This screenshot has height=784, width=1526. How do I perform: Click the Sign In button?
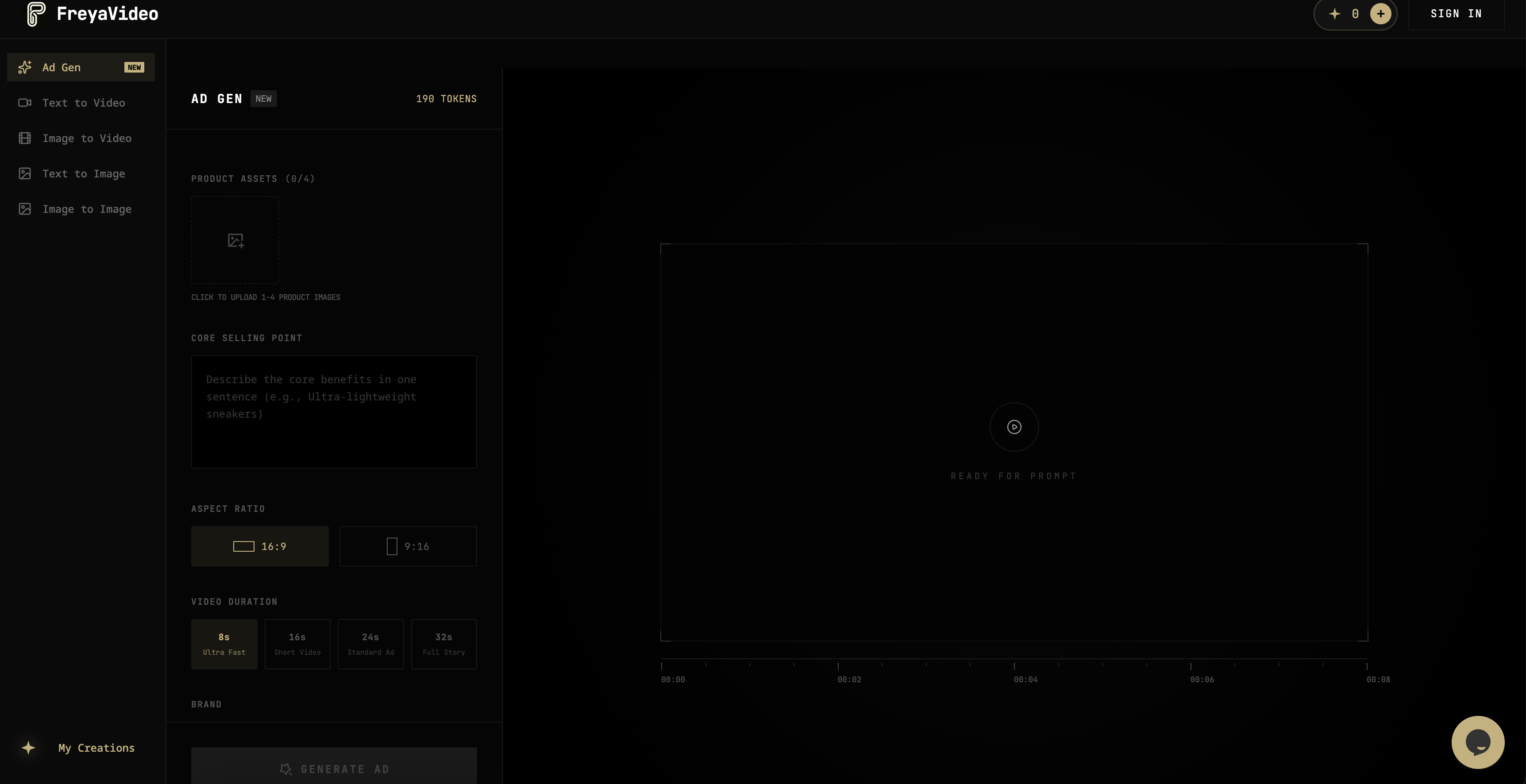pyautogui.click(x=1456, y=13)
